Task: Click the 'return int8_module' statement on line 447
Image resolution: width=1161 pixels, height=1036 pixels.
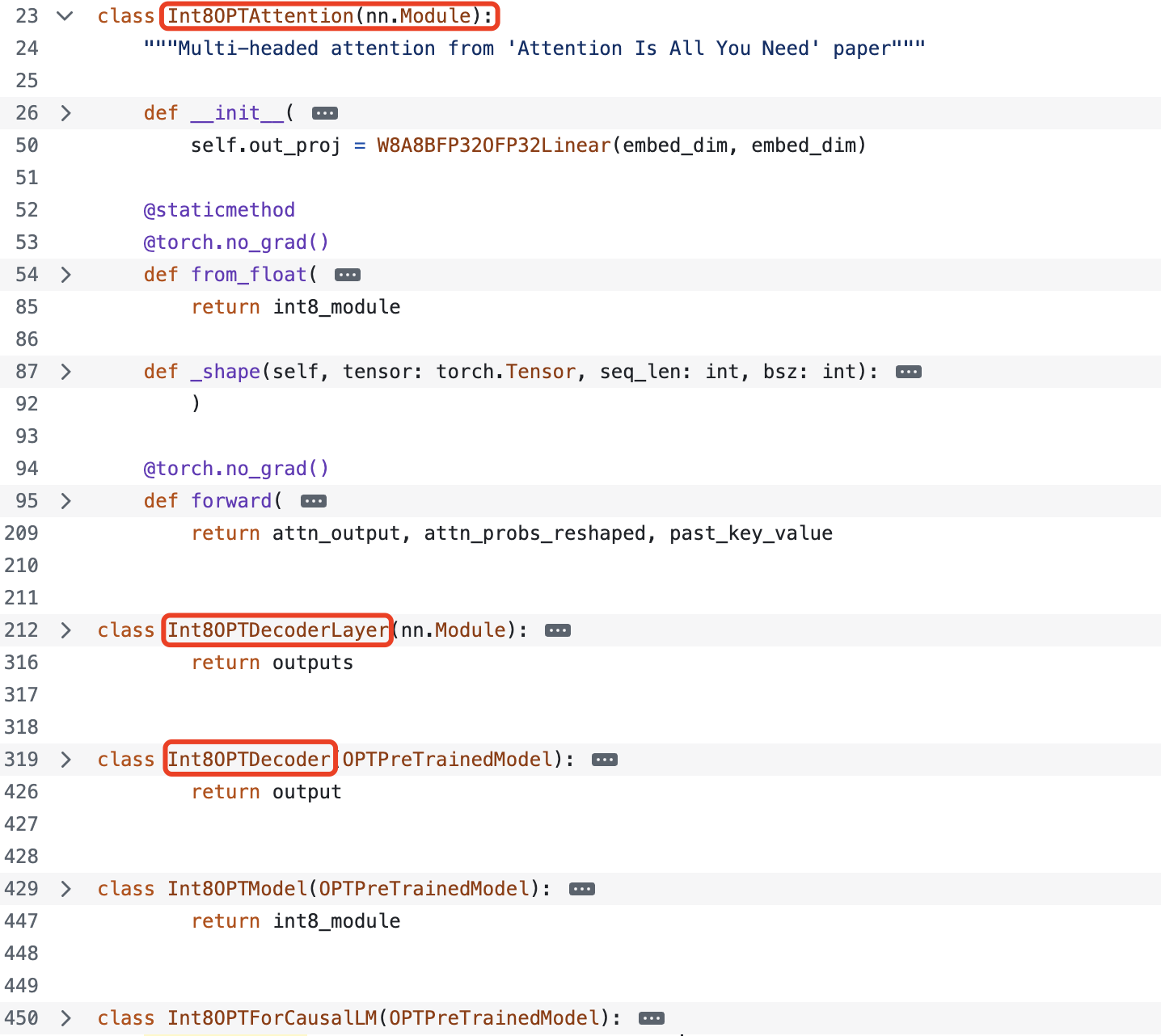Action: 296,921
